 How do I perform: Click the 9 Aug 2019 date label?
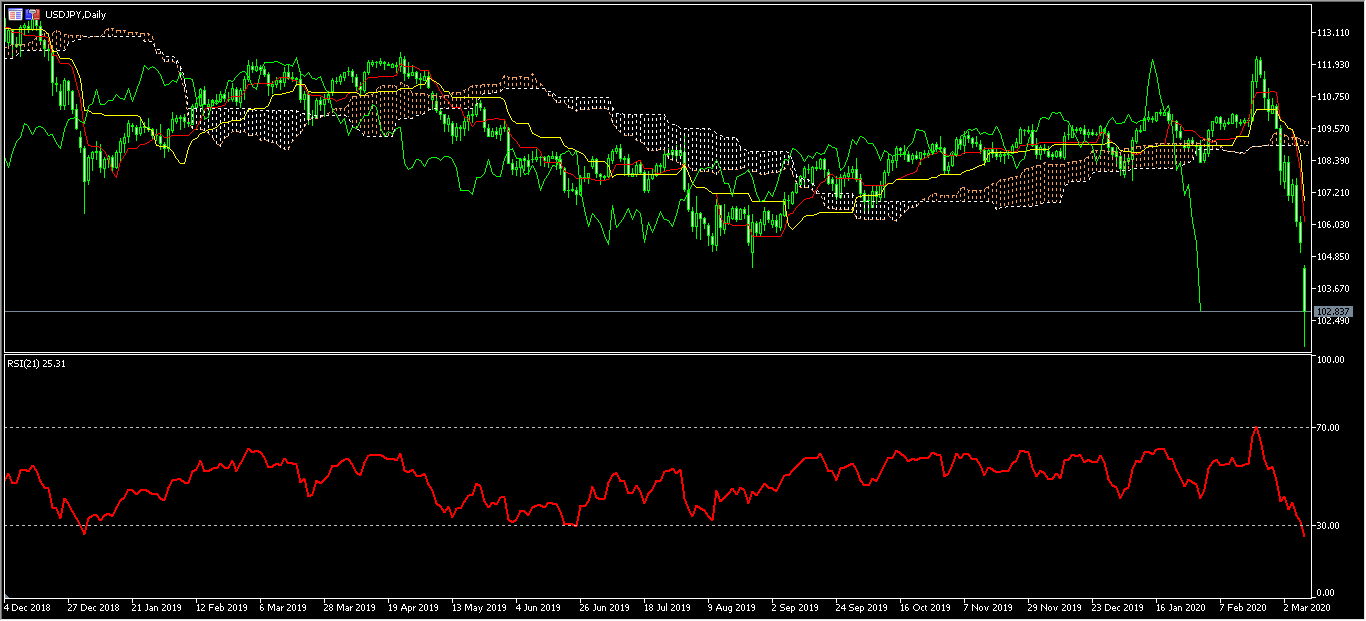[x=732, y=607]
